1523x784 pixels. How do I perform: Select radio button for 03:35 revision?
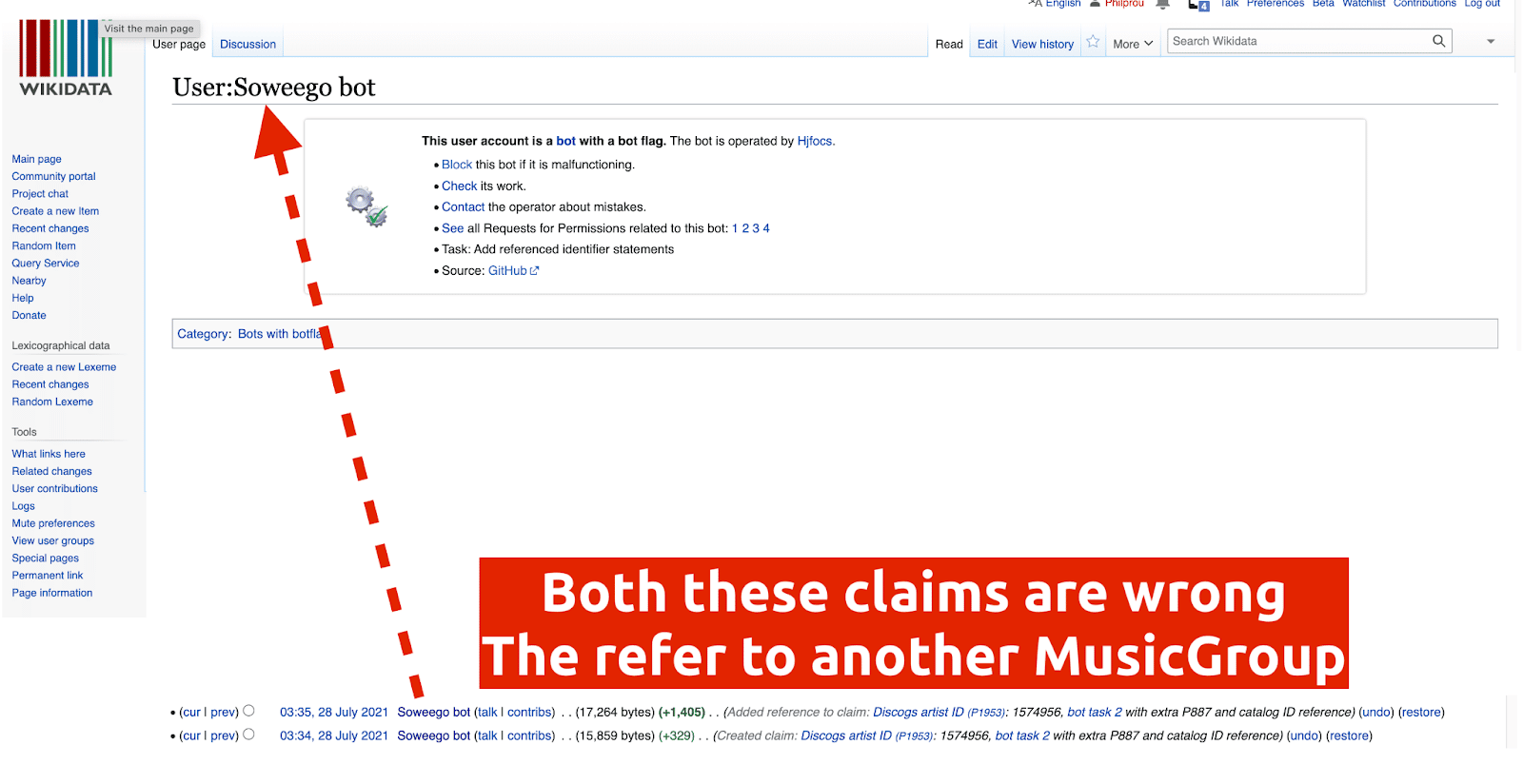248,711
